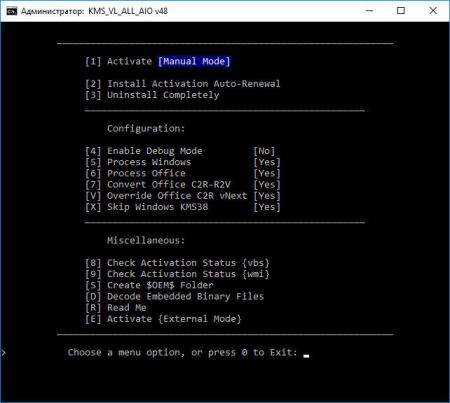Click Enable Debug Mode entry
Viewport: 450px width, 403px height.
pyautogui.click(x=144, y=151)
